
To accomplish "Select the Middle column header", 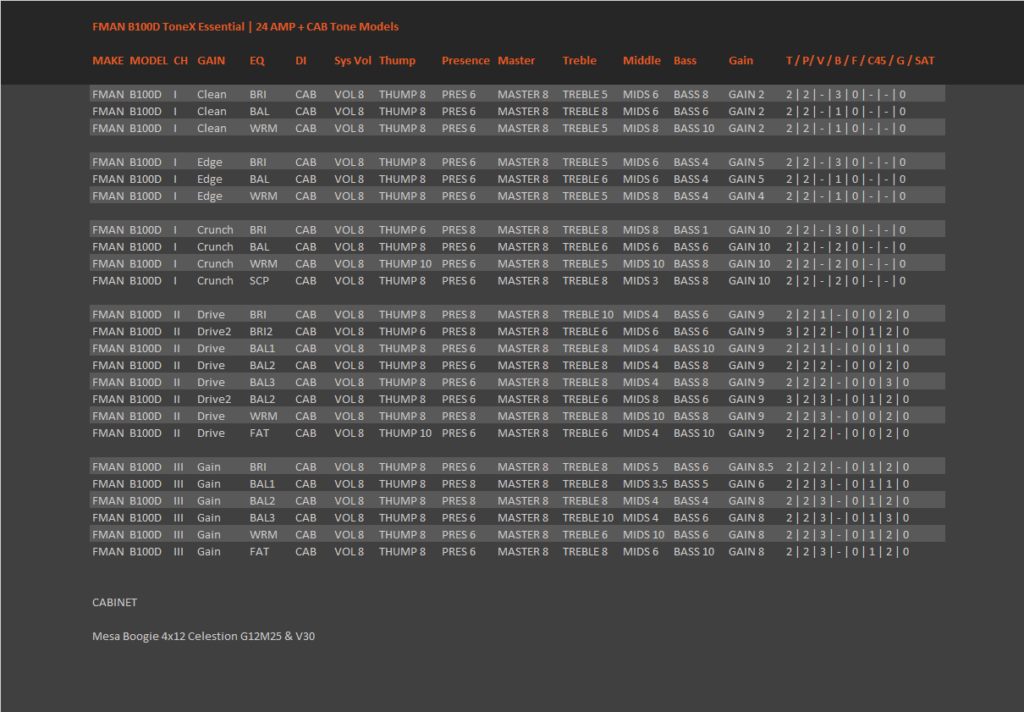I will pos(641,61).
